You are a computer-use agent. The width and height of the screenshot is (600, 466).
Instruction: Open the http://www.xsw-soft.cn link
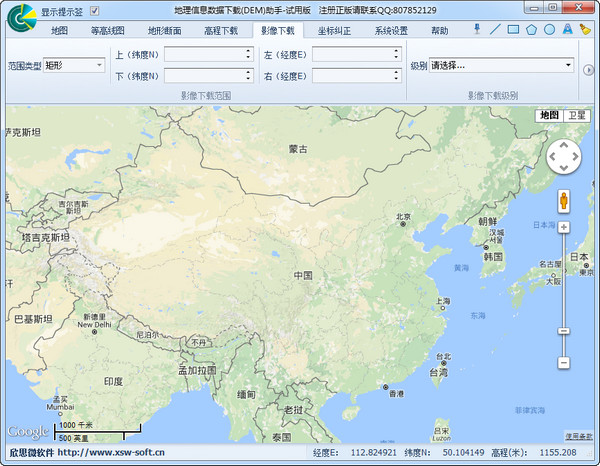tap(111, 453)
